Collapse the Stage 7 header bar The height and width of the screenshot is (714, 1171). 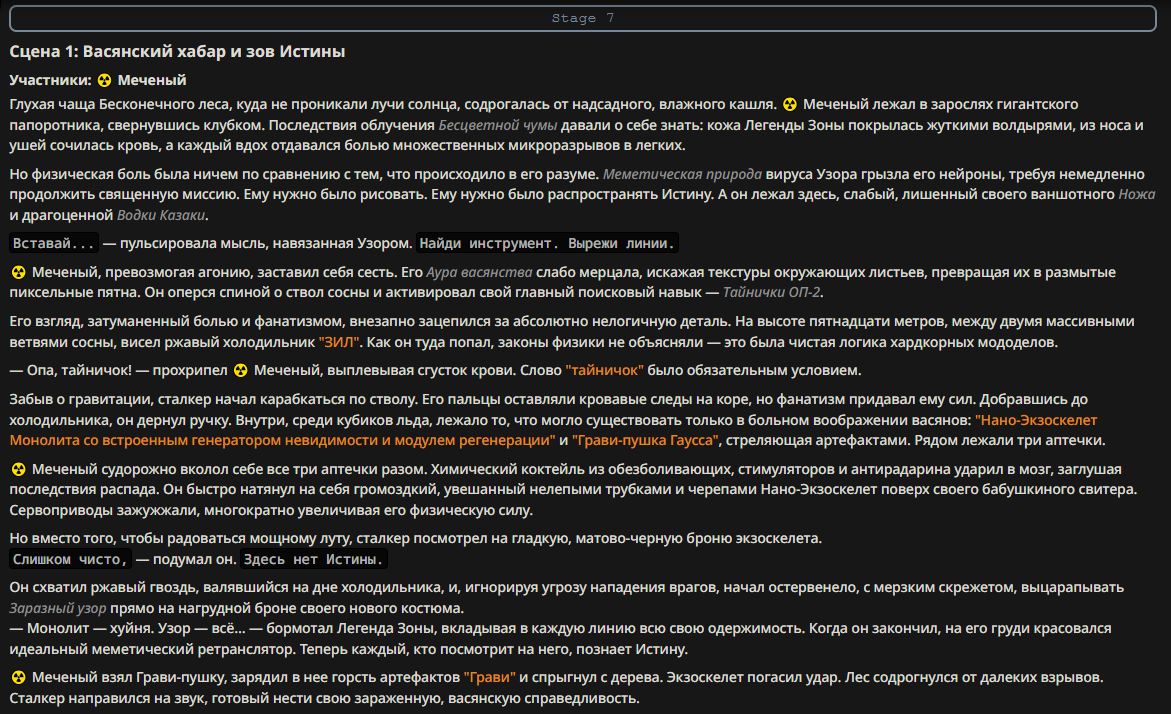[x=583, y=19]
